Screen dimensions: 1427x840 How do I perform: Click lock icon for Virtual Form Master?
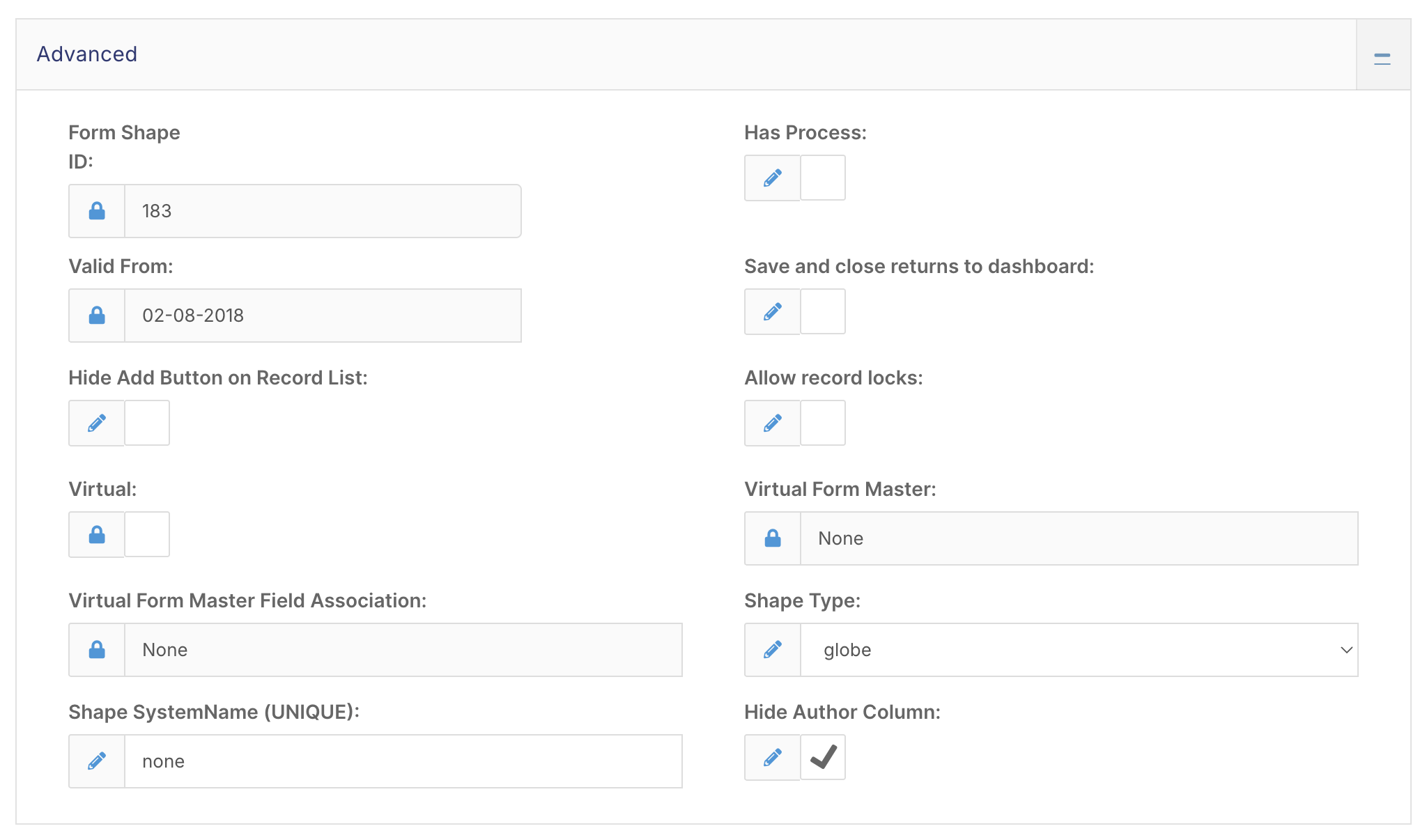(x=773, y=538)
